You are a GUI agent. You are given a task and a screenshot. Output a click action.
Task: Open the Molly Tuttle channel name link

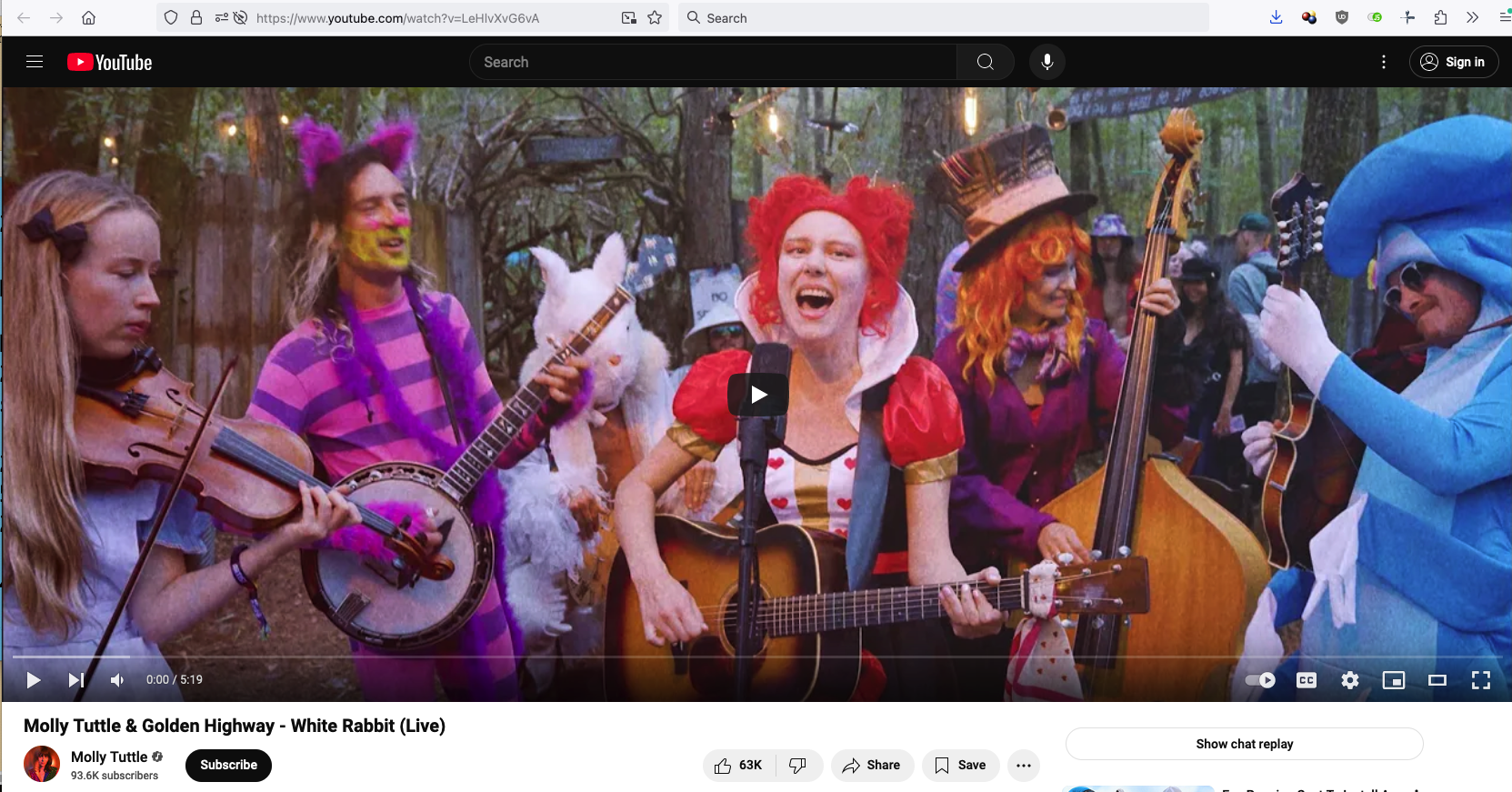pyautogui.click(x=109, y=757)
